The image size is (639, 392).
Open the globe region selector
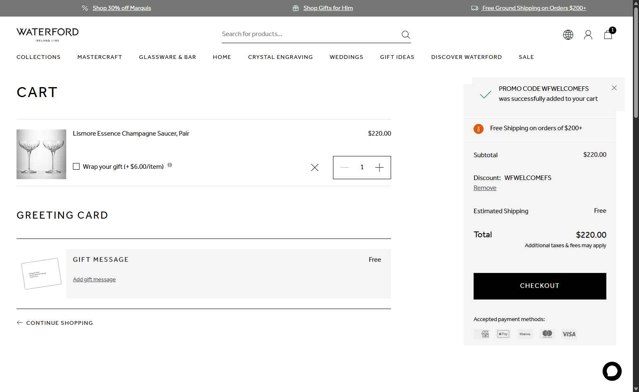(568, 35)
